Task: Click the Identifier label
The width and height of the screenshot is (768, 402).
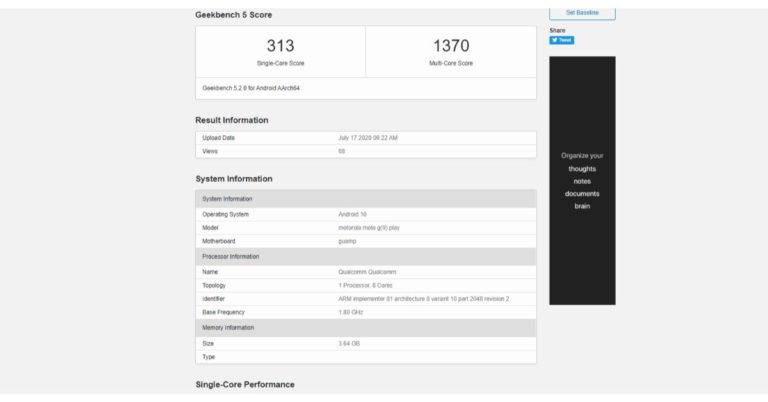Action: (x=214, y=299)
